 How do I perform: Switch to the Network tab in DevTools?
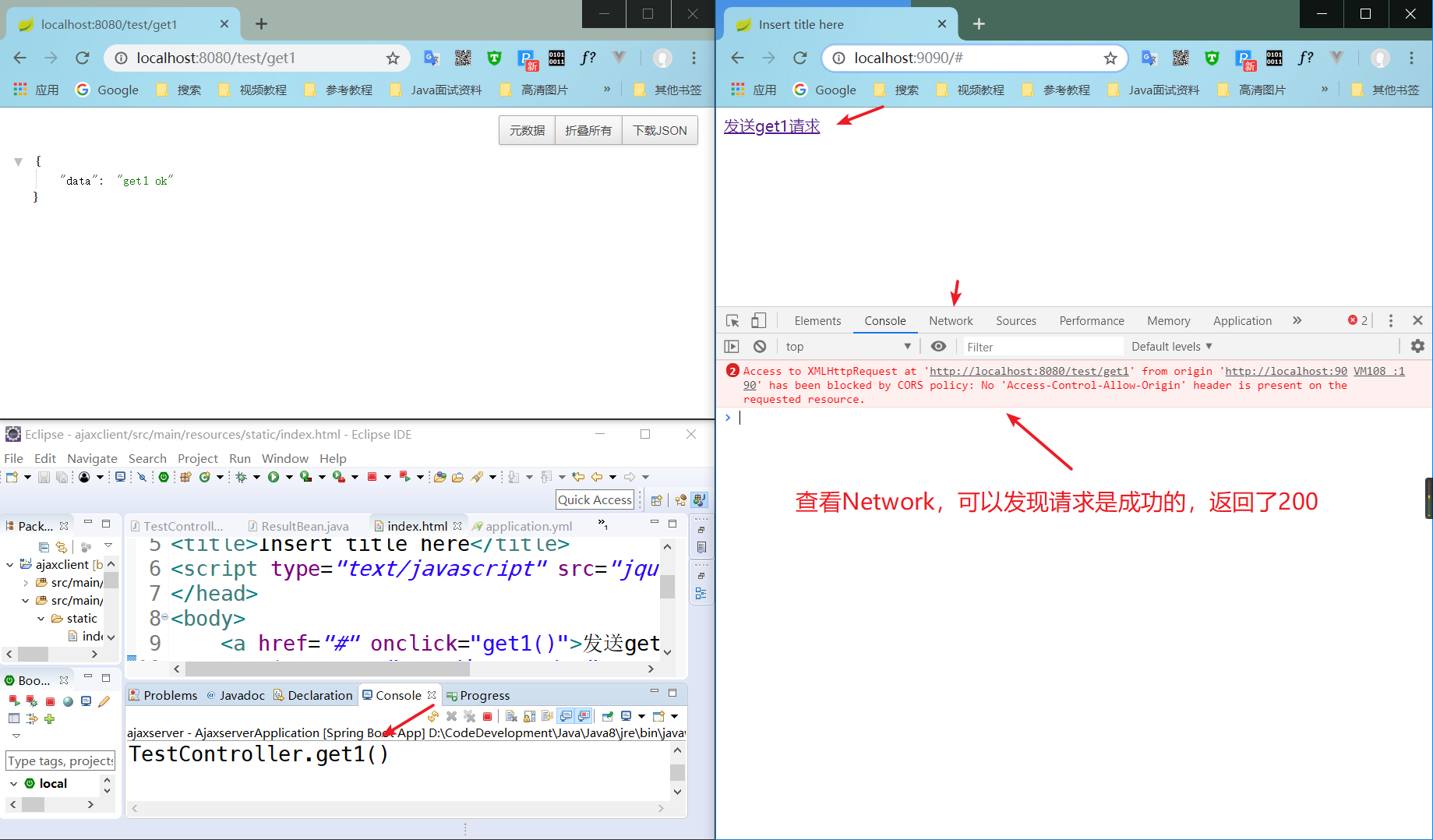(951, 320)
